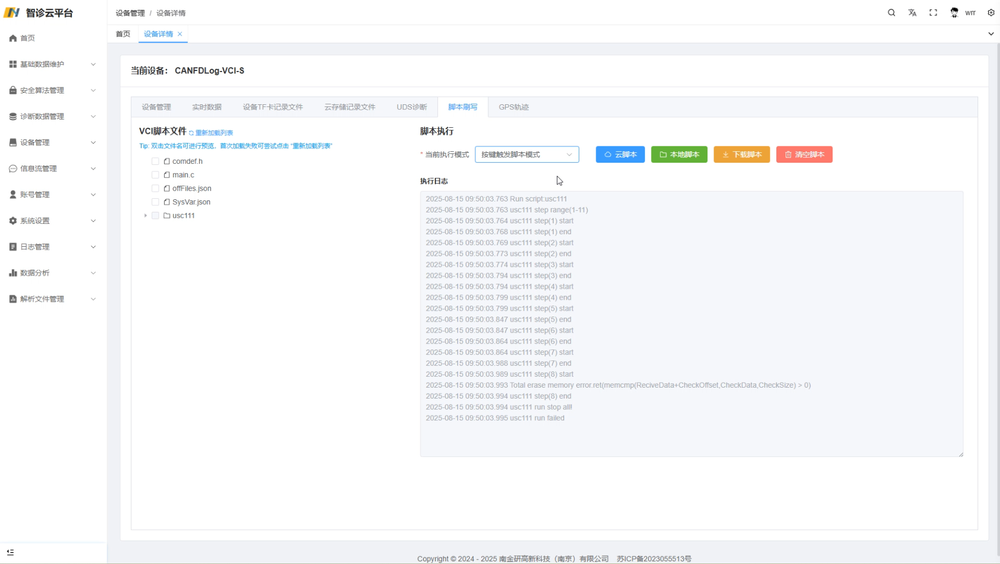Tick the main.c checkbox
This screenshot has width=1000, height=564.
click(156, 175)
